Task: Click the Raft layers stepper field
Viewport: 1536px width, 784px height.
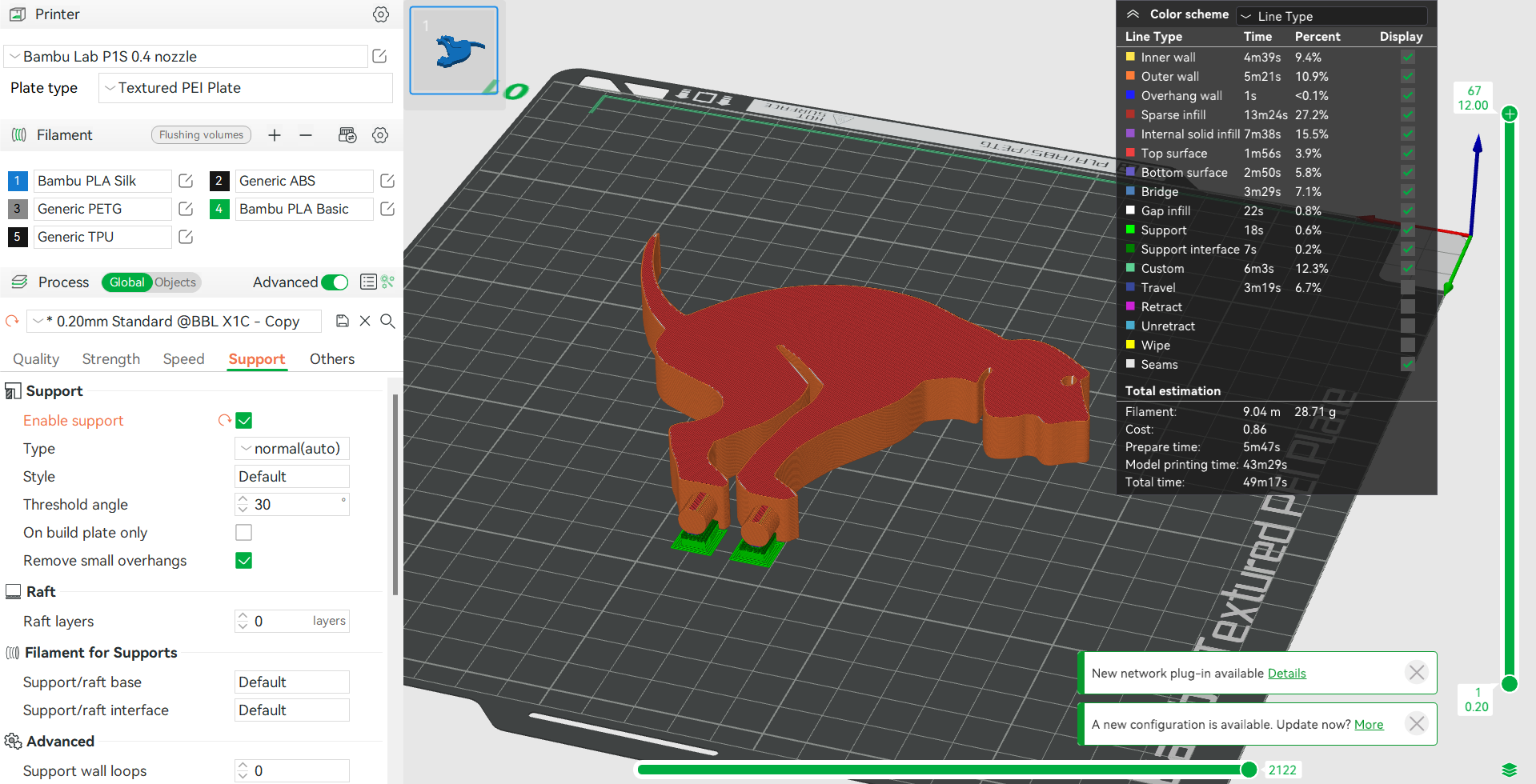Action: tap(292, 622)
